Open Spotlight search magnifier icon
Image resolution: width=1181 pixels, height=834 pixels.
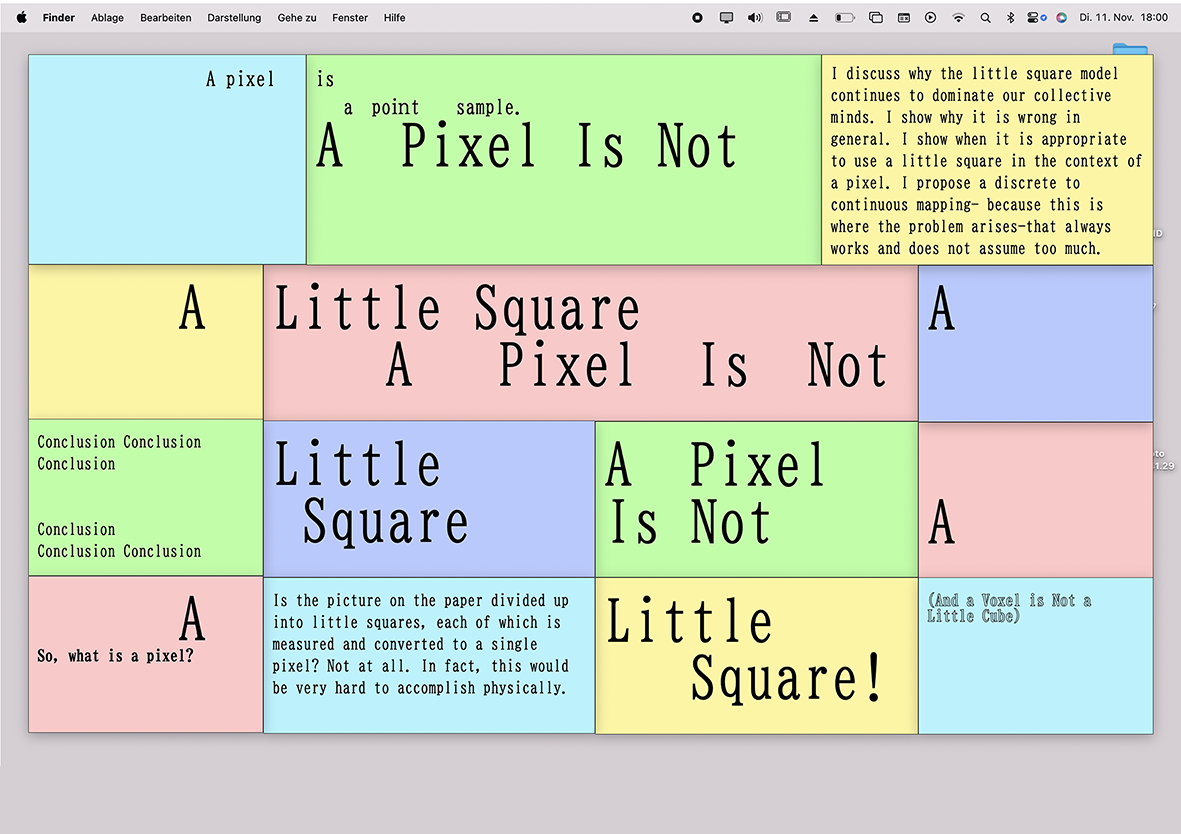tap(986, 18)
